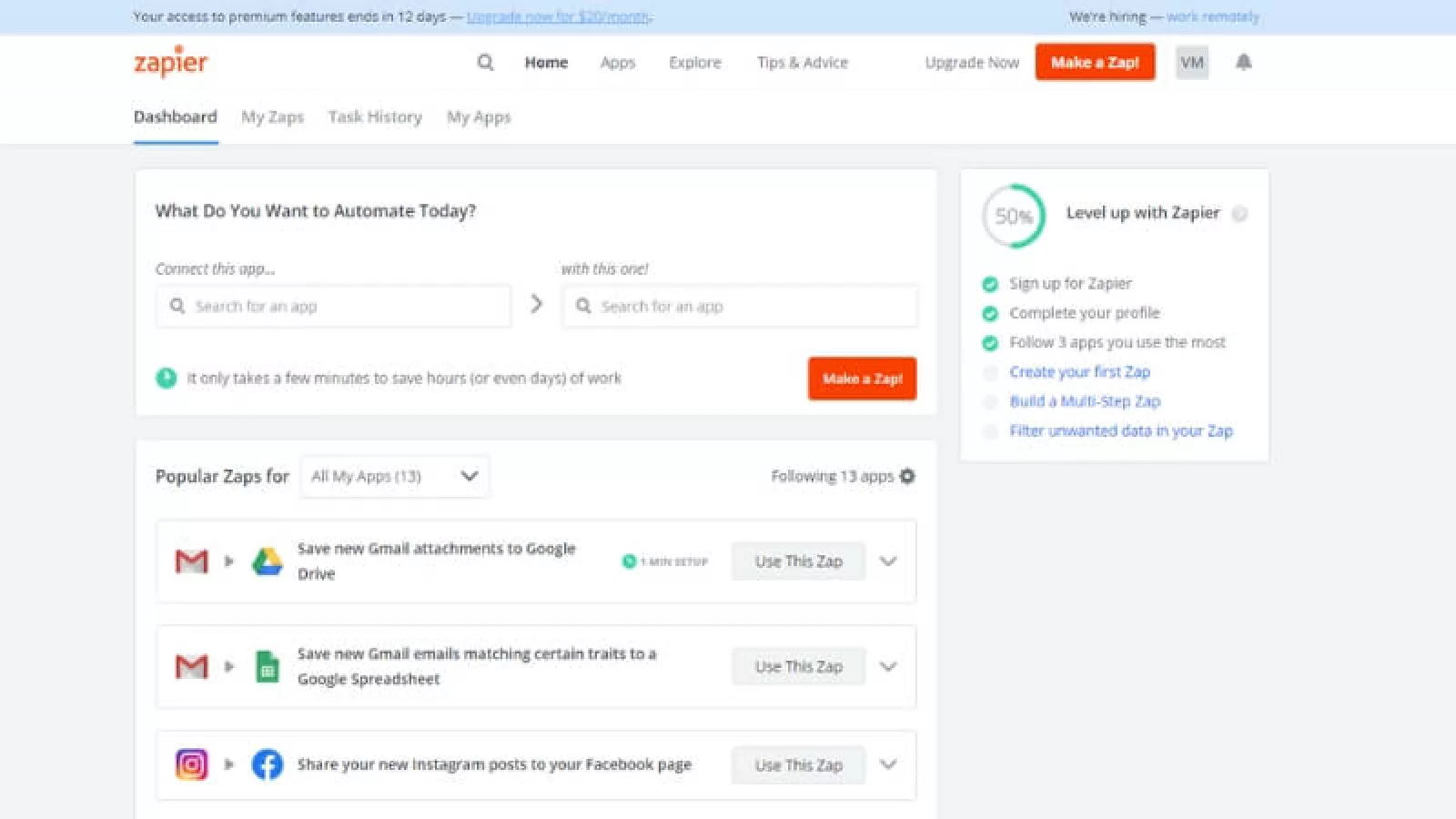Click the Google Sheets icon

(267, 667)
